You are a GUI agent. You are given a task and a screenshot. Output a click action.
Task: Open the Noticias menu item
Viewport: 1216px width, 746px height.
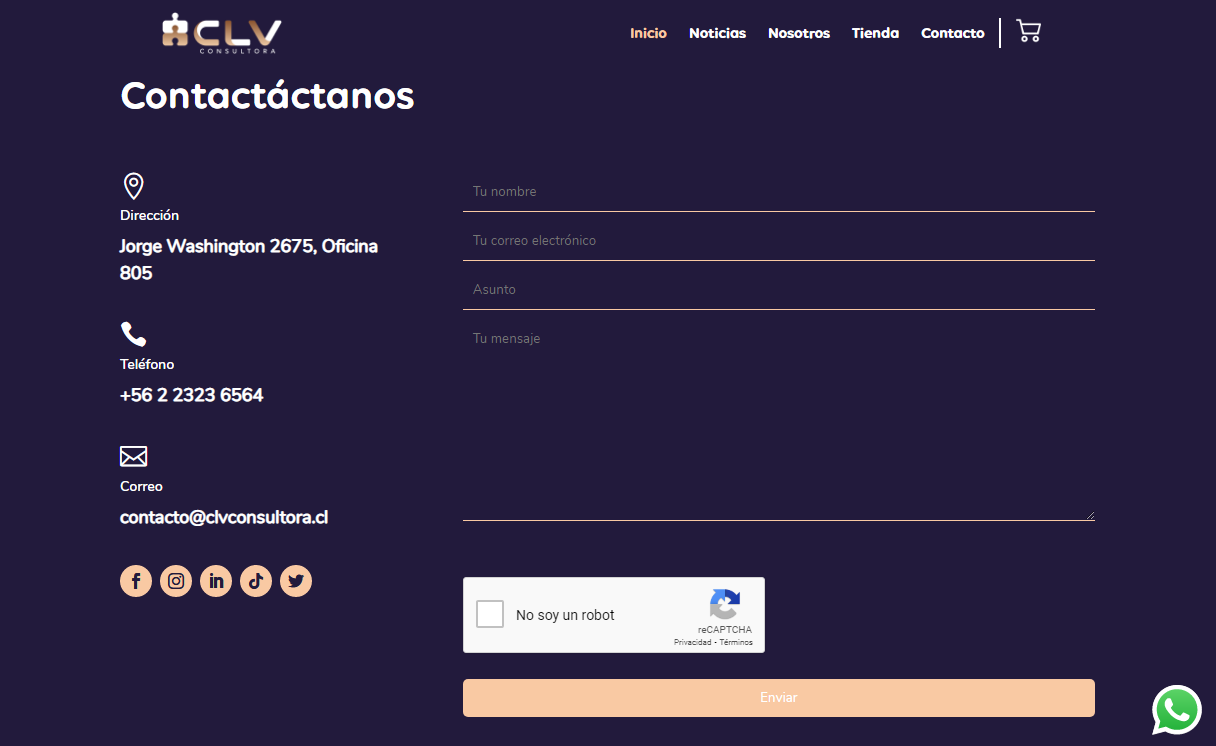click(717, 33)
